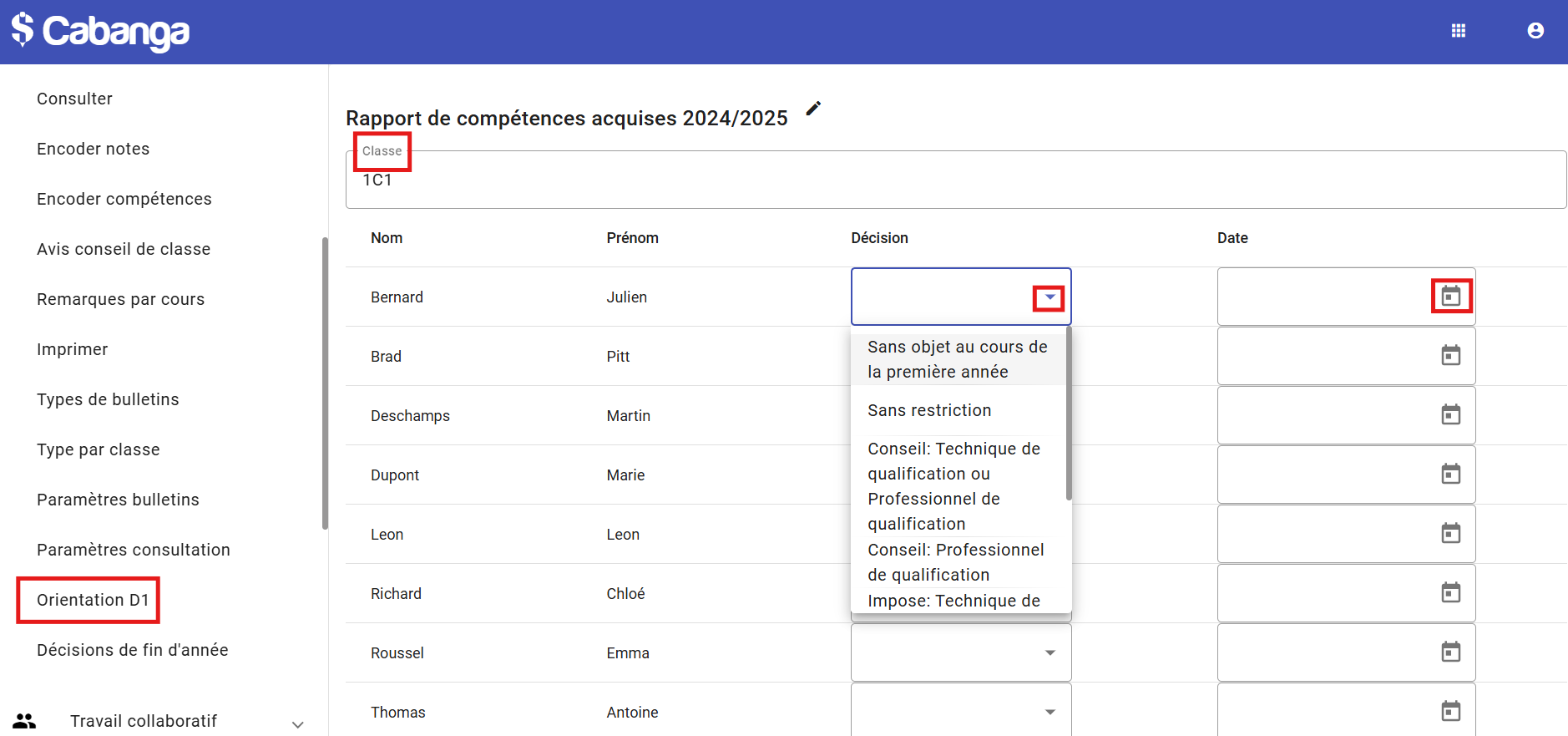
Task: Collapse the Décision dropdown arrow for Bernard
Action: click(1050, 297)
